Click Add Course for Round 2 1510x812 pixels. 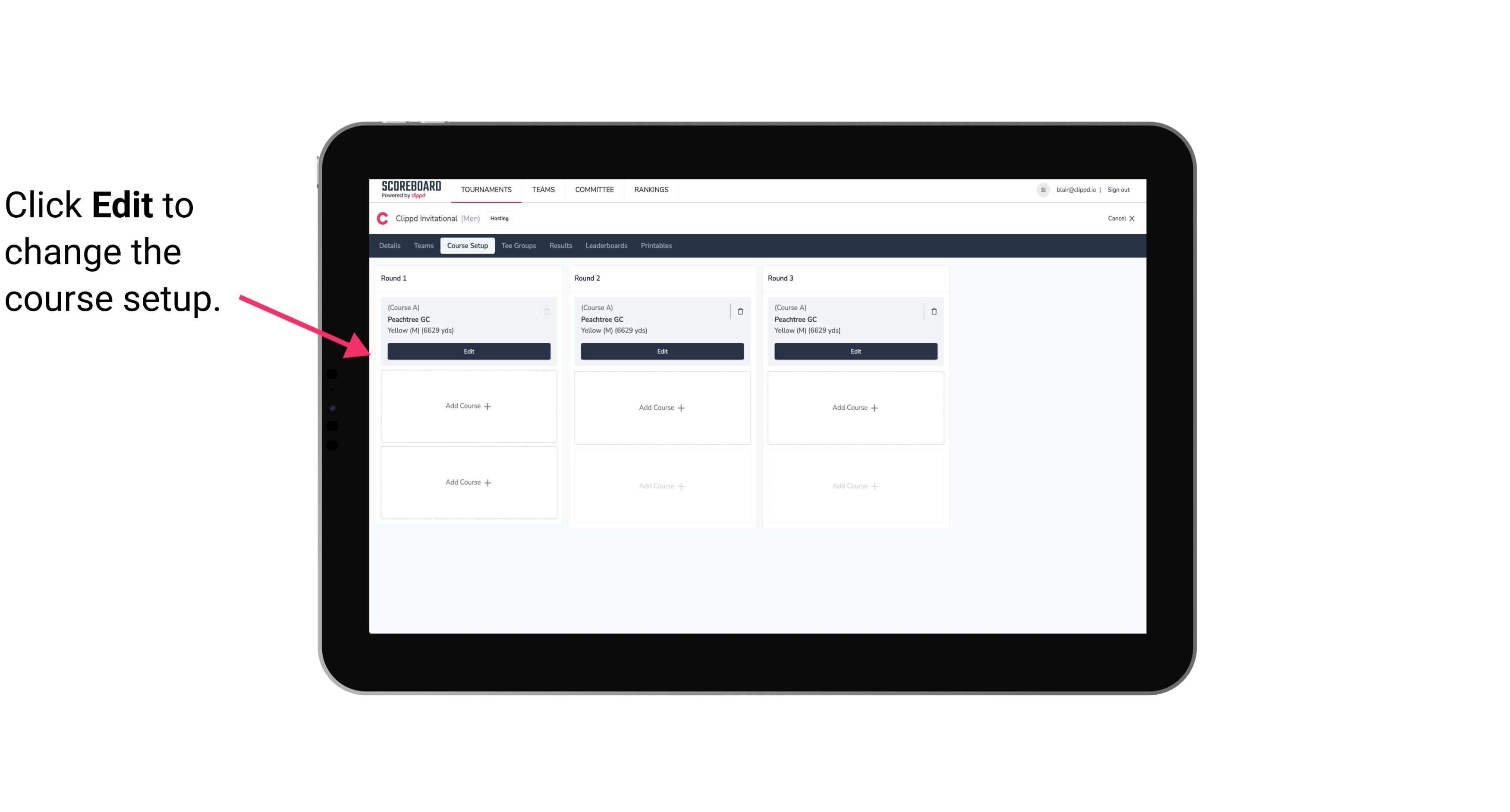point(662,407)
